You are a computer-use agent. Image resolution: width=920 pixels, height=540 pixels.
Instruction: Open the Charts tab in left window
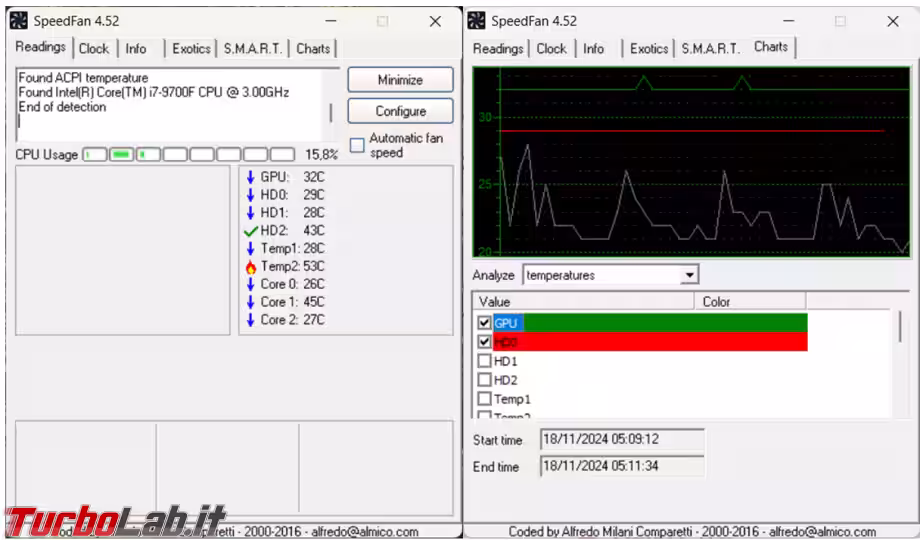point(313,49)
